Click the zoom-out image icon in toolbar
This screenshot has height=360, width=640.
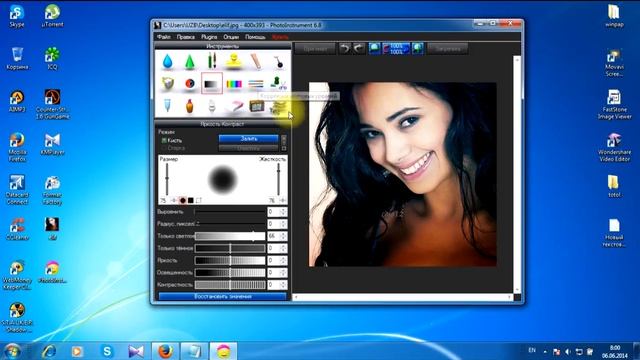click(374, 49)
